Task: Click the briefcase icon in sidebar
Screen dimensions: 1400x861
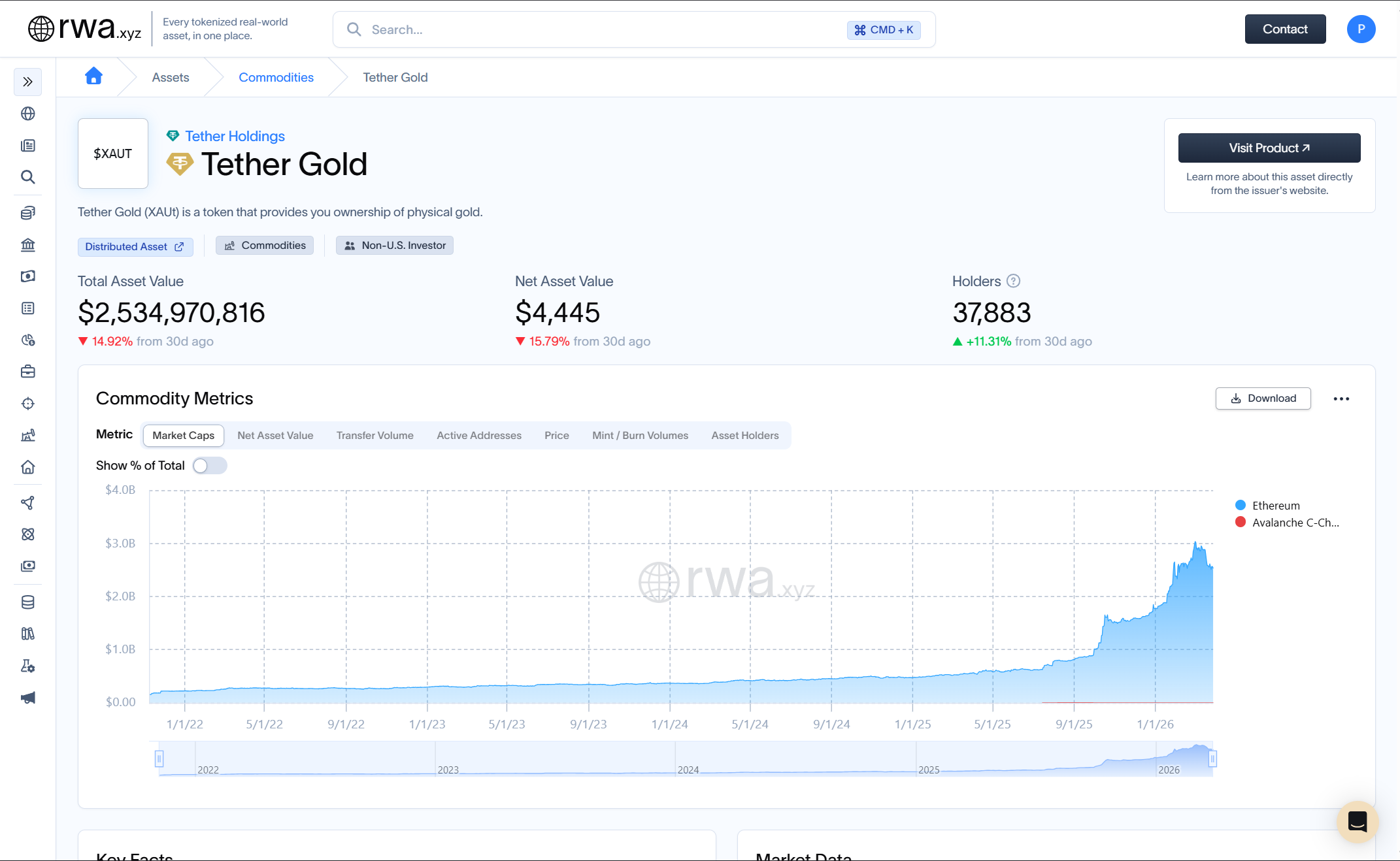Action: [27, 372]
